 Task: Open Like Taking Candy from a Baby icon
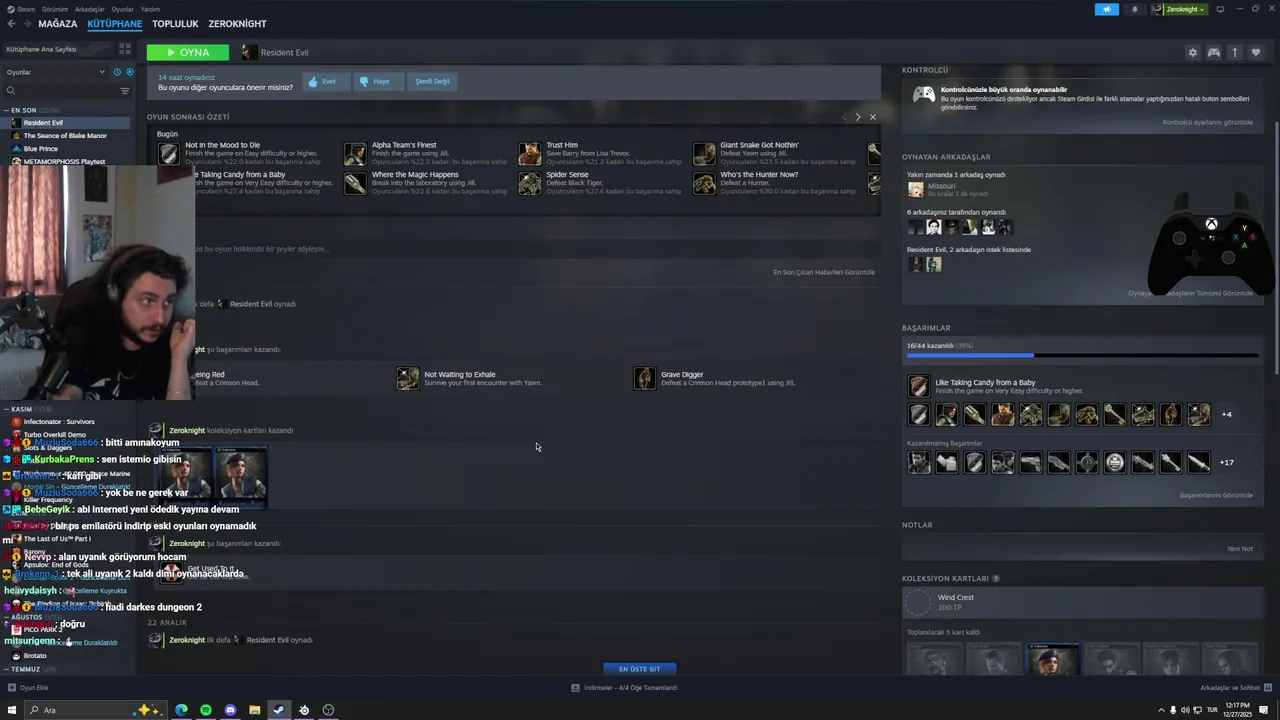pos(919,386)
